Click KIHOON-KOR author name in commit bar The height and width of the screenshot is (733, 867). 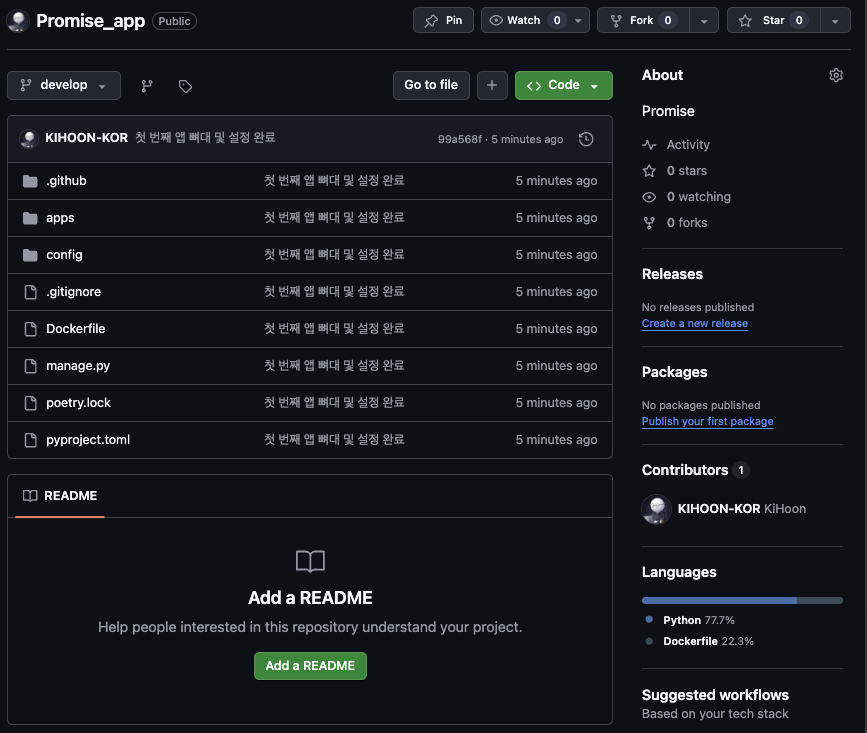tap(86, 138)
